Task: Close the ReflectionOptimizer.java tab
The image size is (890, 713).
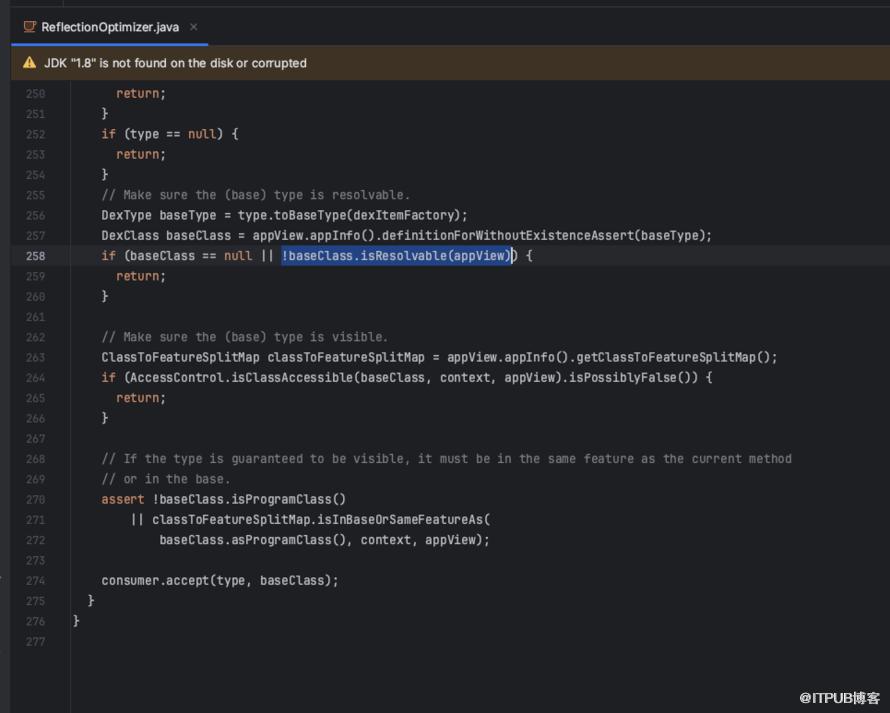Action: tap(193, 27)
